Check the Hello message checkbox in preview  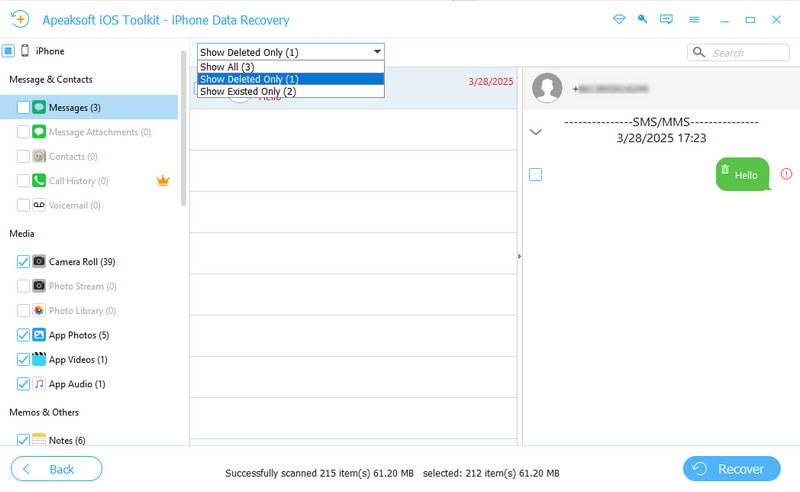535,175
